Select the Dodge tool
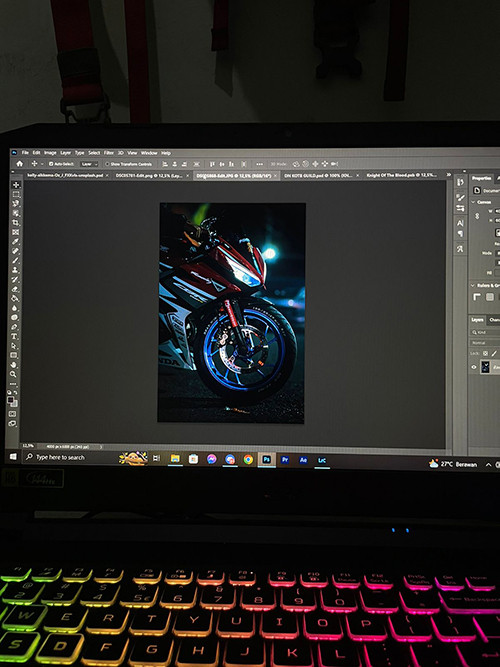 pyautogui.click(x=15, y=317)
